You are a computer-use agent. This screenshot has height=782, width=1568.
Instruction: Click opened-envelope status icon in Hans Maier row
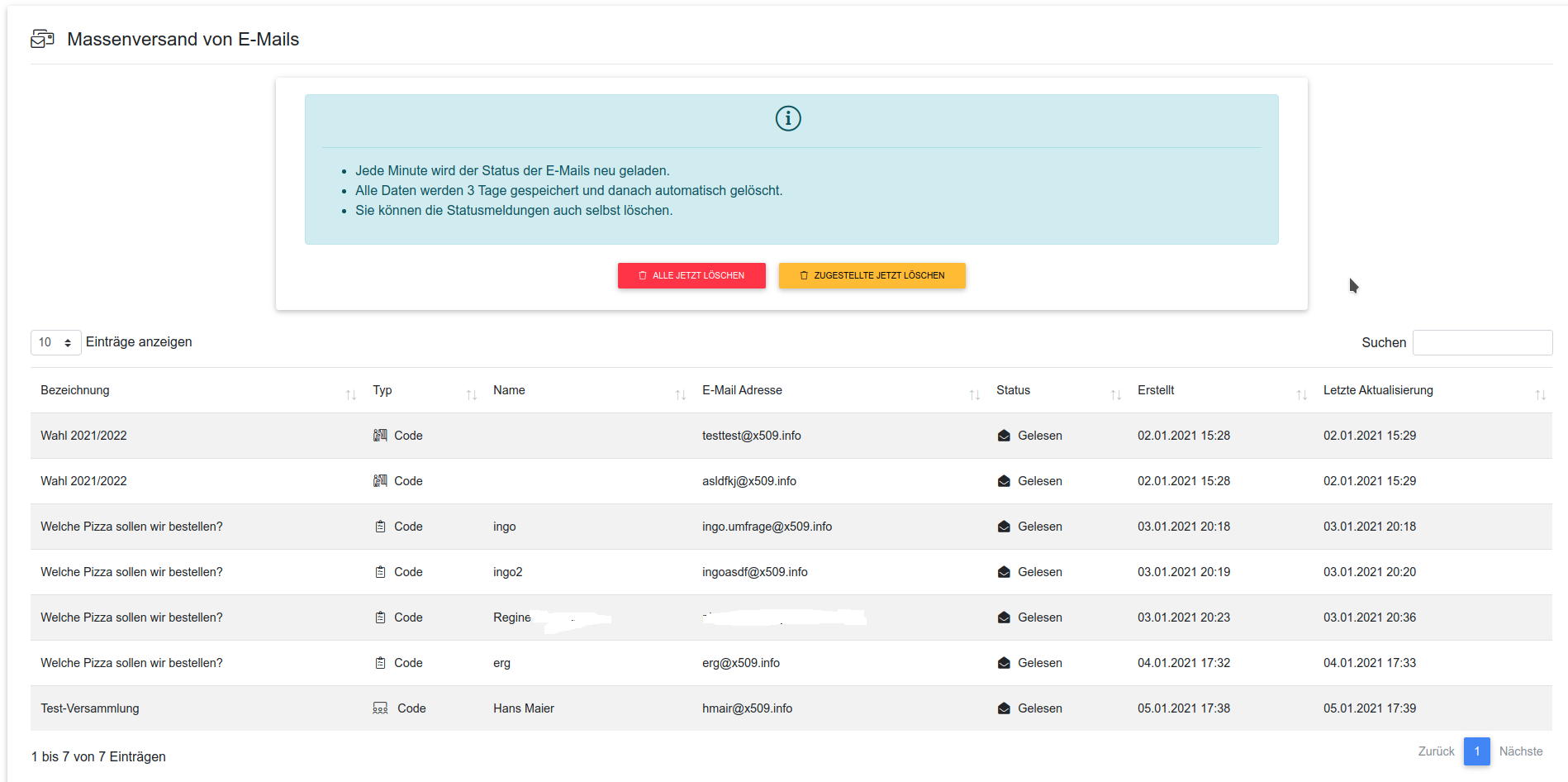click(x=1004, y=708)
